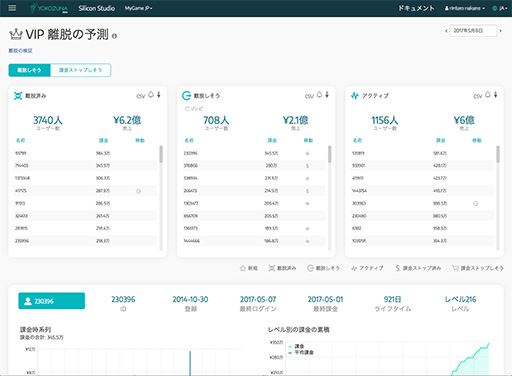Click the download arrow in the アクティブ panel
The width and height of the screenshot is (512, 376).
496,95
